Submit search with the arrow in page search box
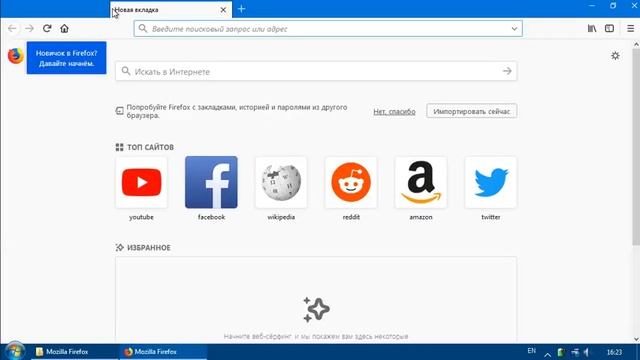 tap(507, 71)
